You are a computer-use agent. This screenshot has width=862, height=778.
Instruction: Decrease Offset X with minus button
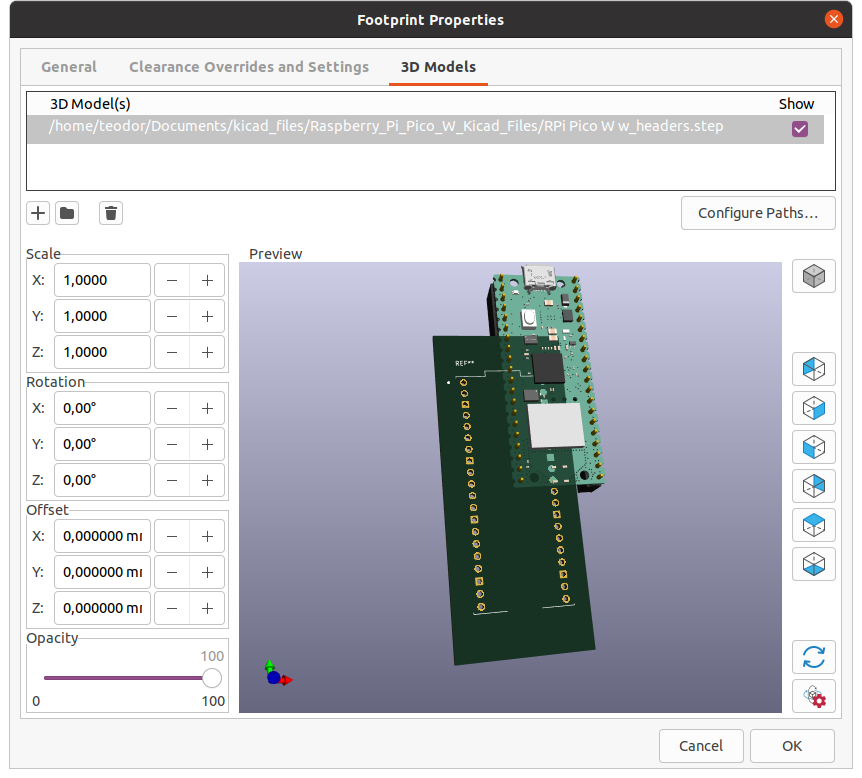[x=172, y=537]
